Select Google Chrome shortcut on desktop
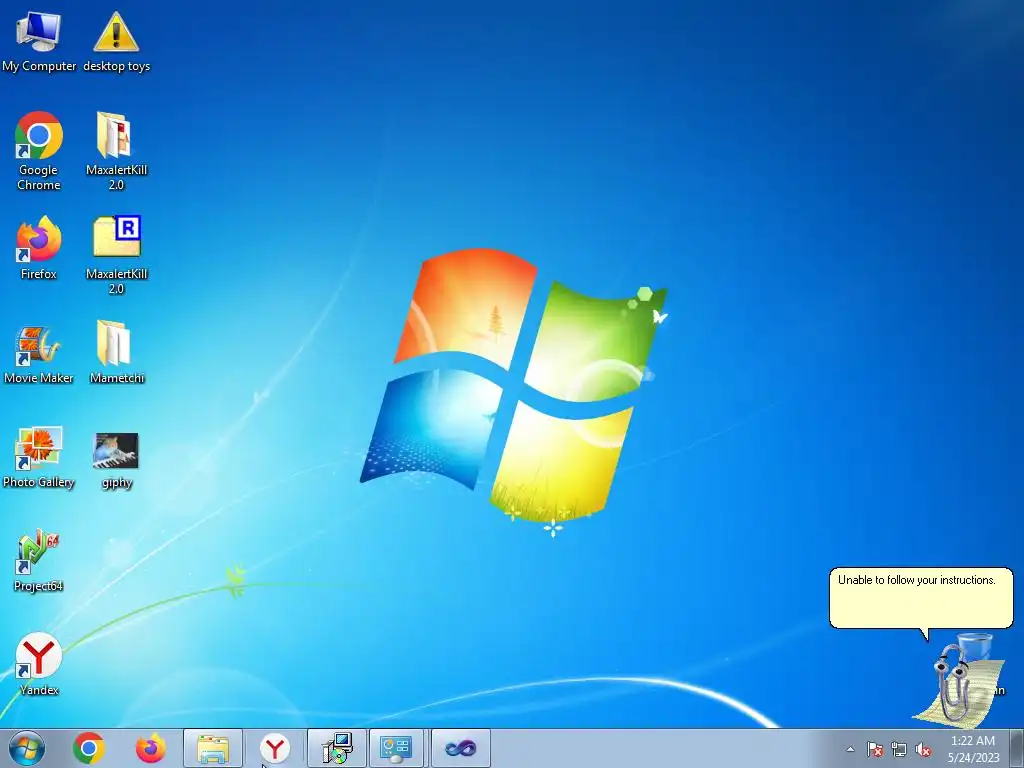This screenshot has height=768, width=1024. pos(39,151)
